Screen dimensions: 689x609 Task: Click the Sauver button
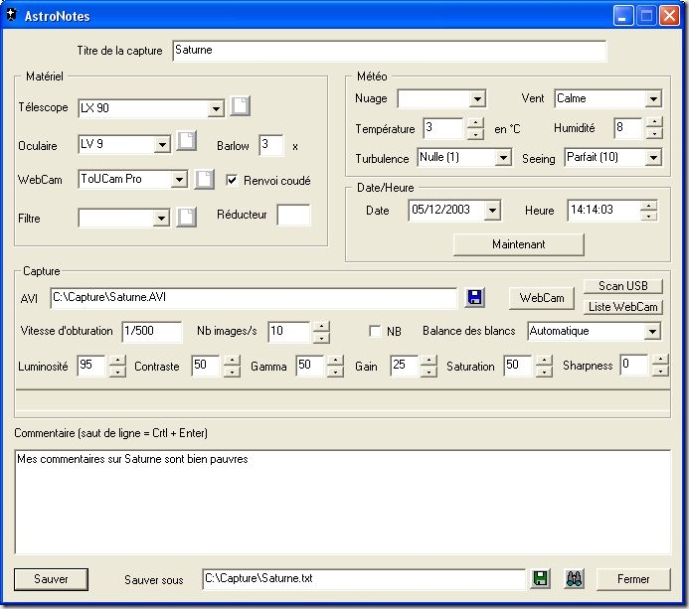click(51, 579)
